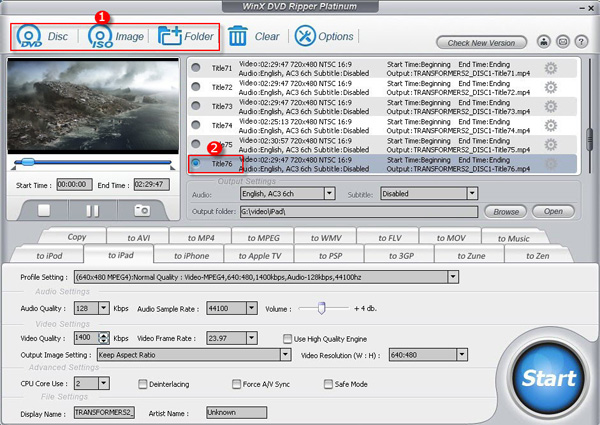Switch to the to PSP tab

(330, 256)
